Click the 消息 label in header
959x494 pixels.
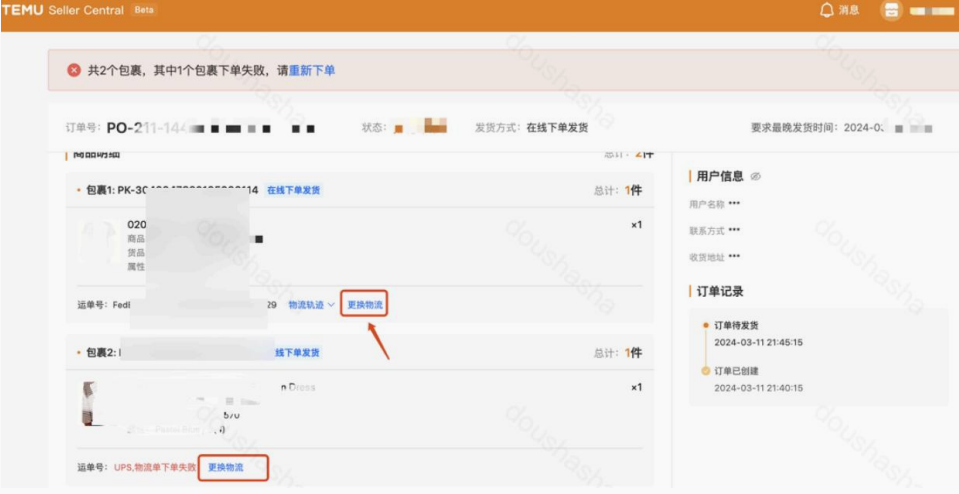coord(849,10)
